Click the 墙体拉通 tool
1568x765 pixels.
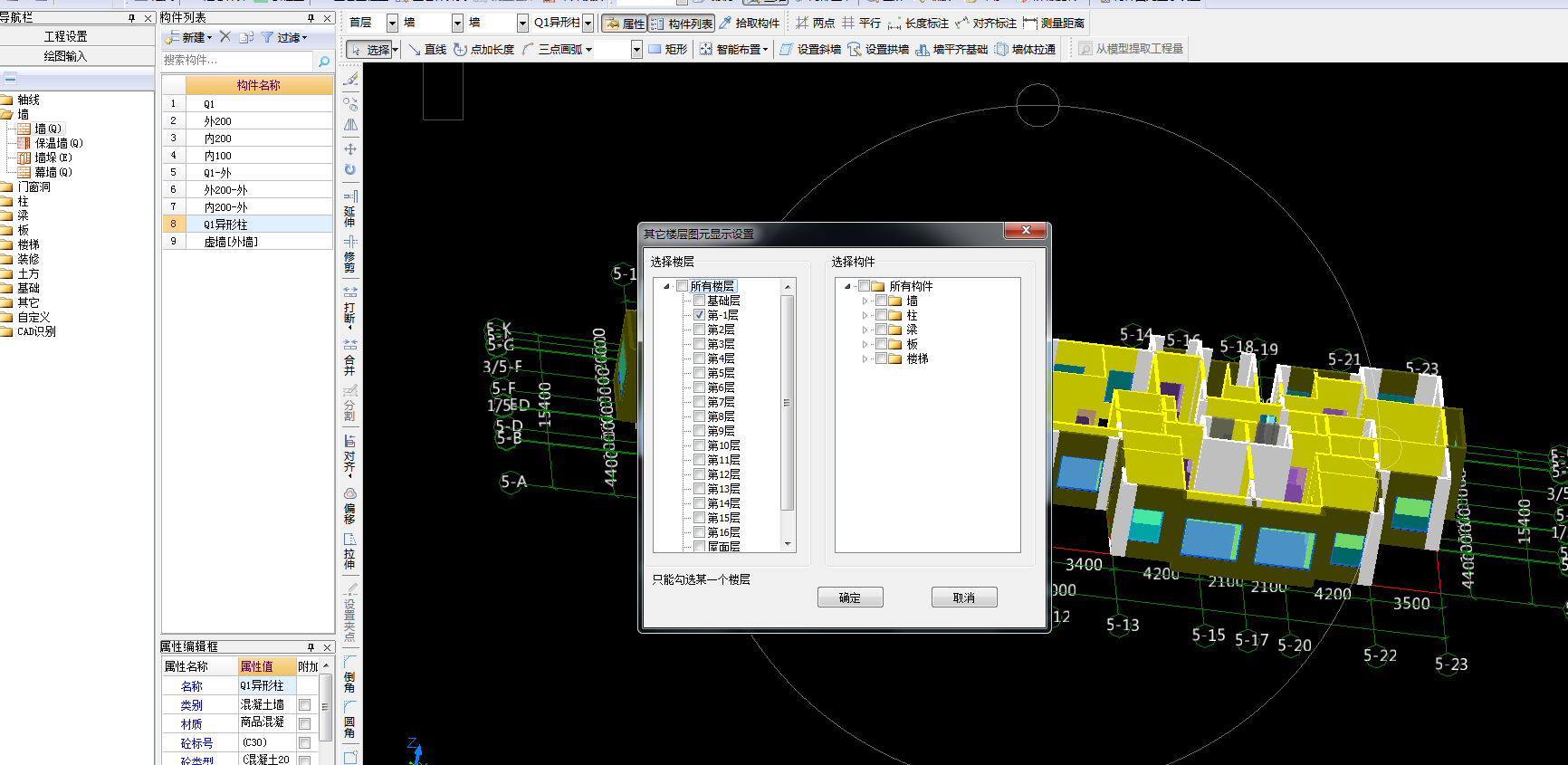point(1026,49)
